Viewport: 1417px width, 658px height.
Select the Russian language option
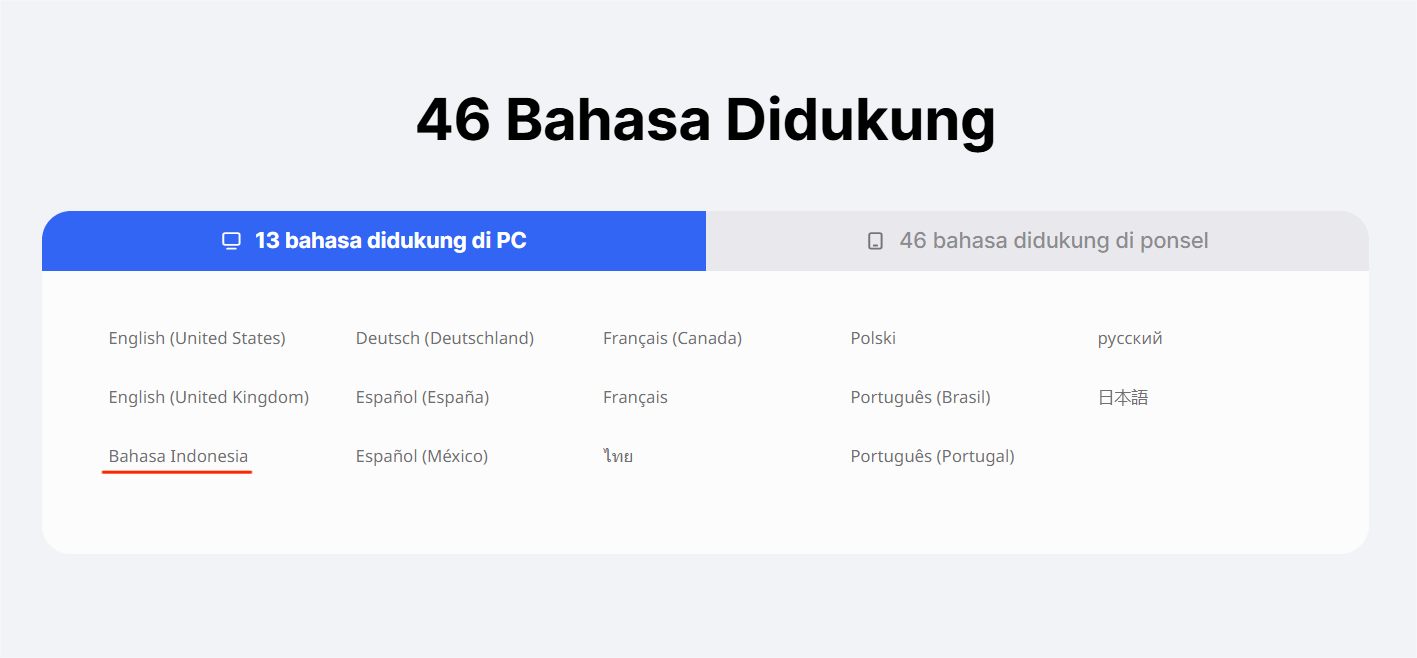point(1129,338)
